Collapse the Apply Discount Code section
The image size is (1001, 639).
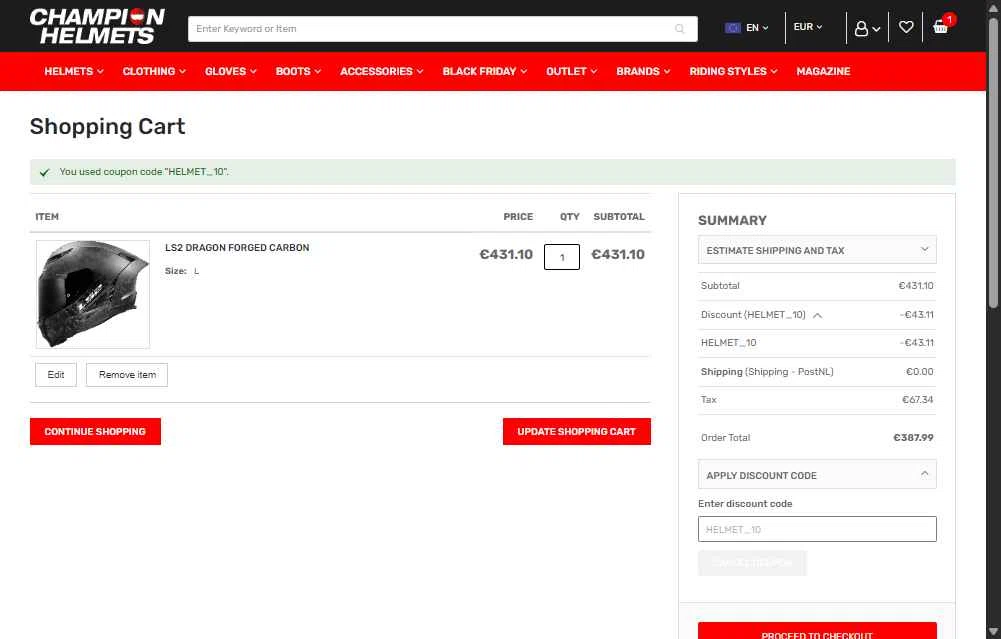tap(817, 475)
